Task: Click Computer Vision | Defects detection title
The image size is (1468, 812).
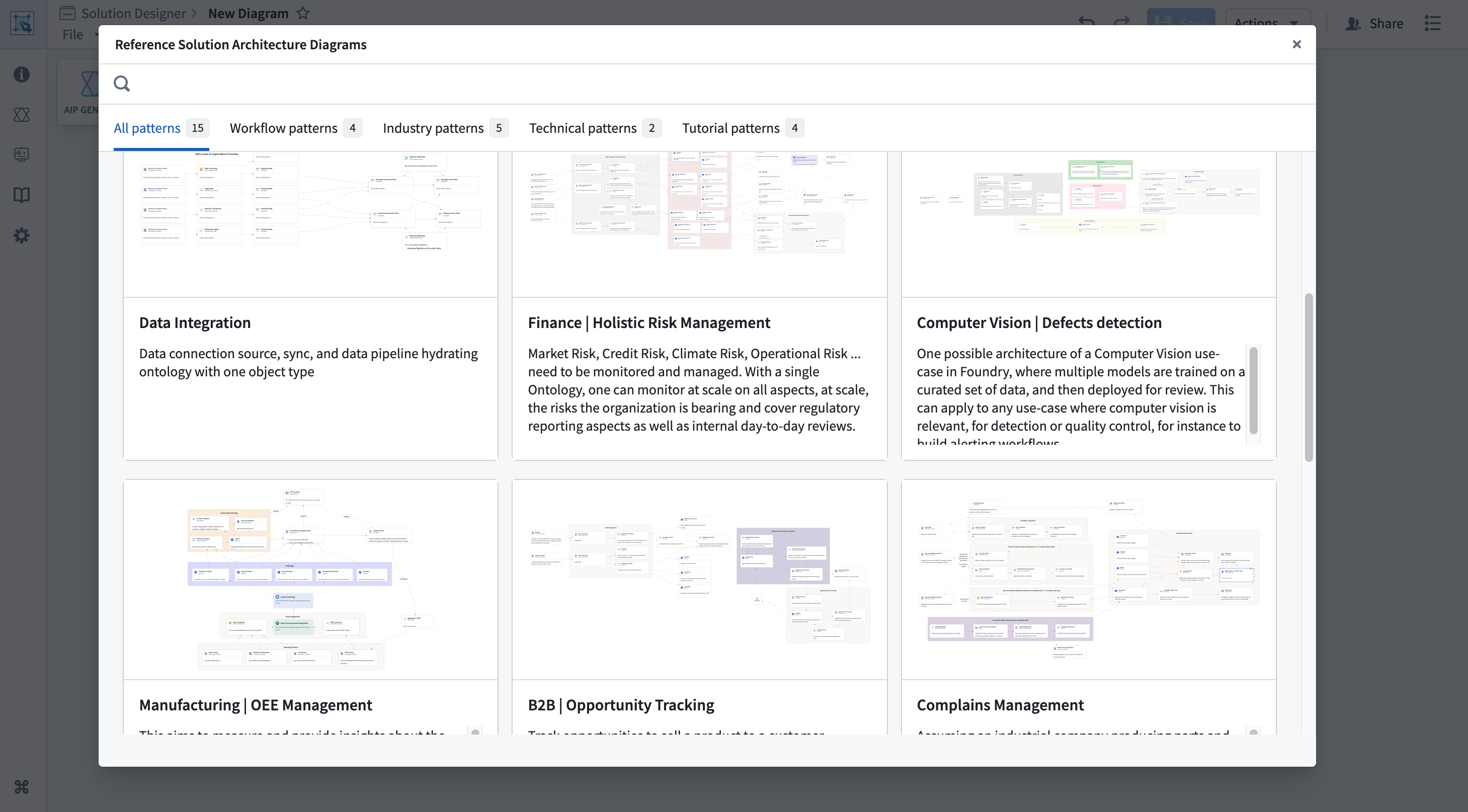Action: coord(1039,322)
